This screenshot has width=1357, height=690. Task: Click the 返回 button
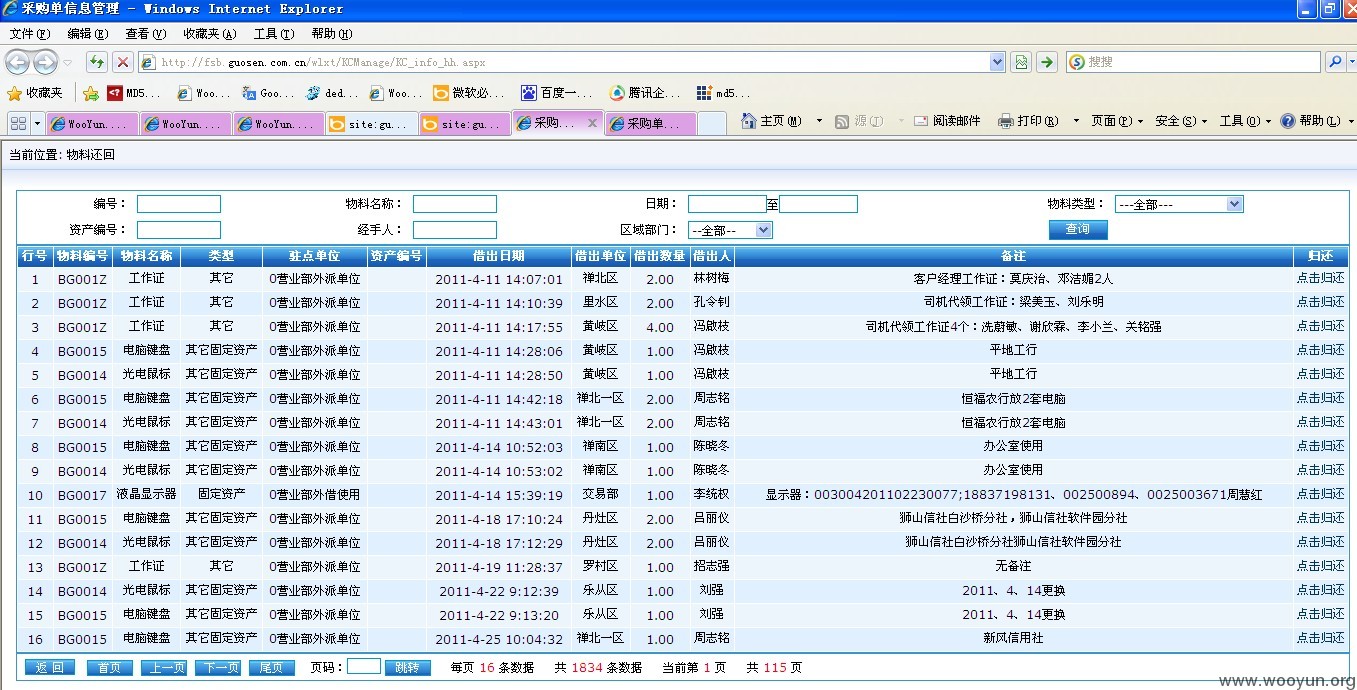tap(49, 668)
